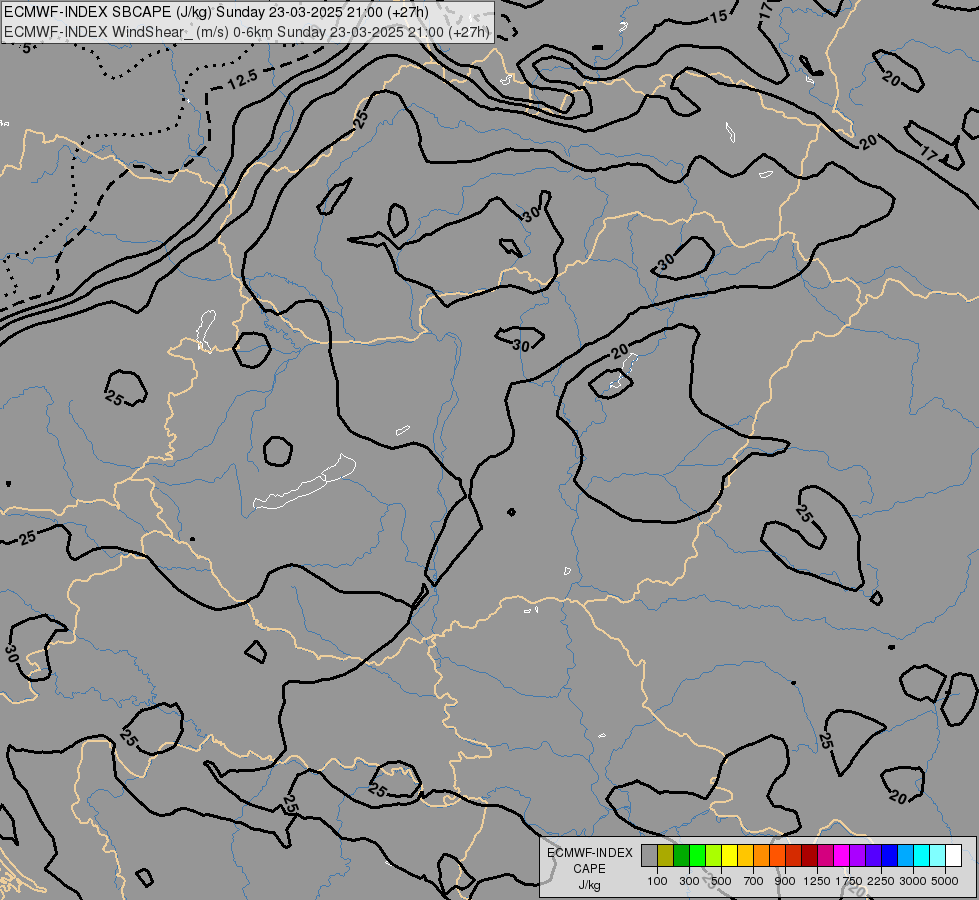Choose the orange swatch left of 700 tick
This screenshot has height=900, width=979.
(x=762, y=855)
